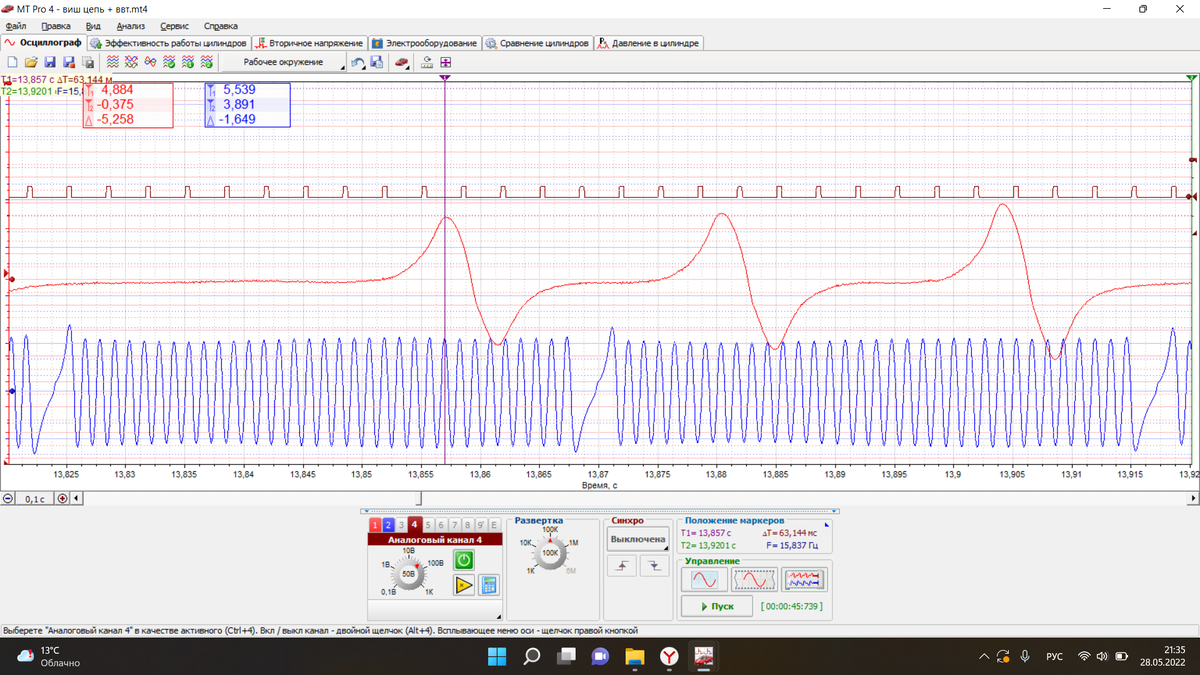Screen dimensions: 1200x675
Task: Open taskbar search magnifier icon
Action: (x=531, y=656)
